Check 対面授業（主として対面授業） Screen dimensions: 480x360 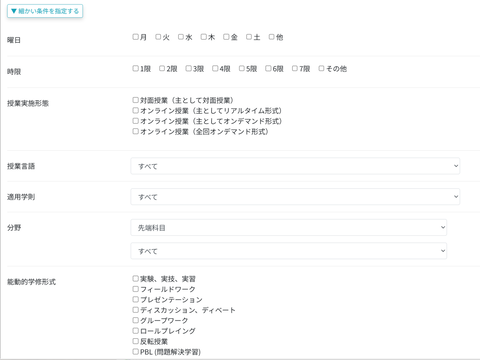click(x=135, y=100)
